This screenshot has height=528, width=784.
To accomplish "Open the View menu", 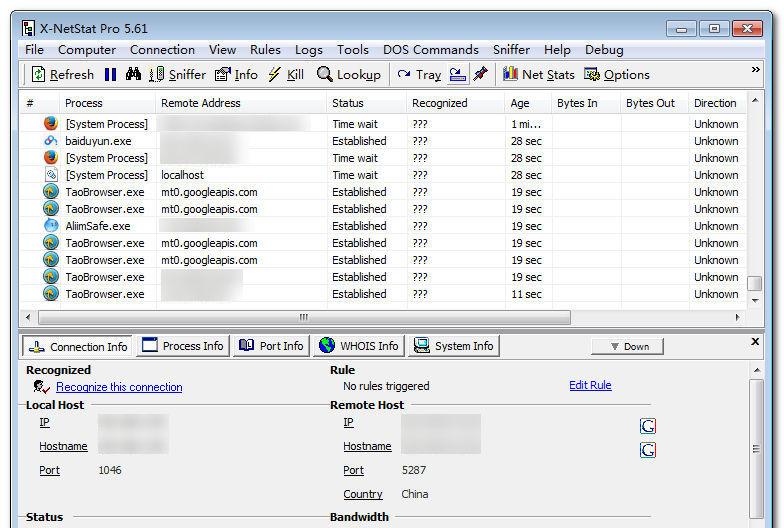I will 222,50.
